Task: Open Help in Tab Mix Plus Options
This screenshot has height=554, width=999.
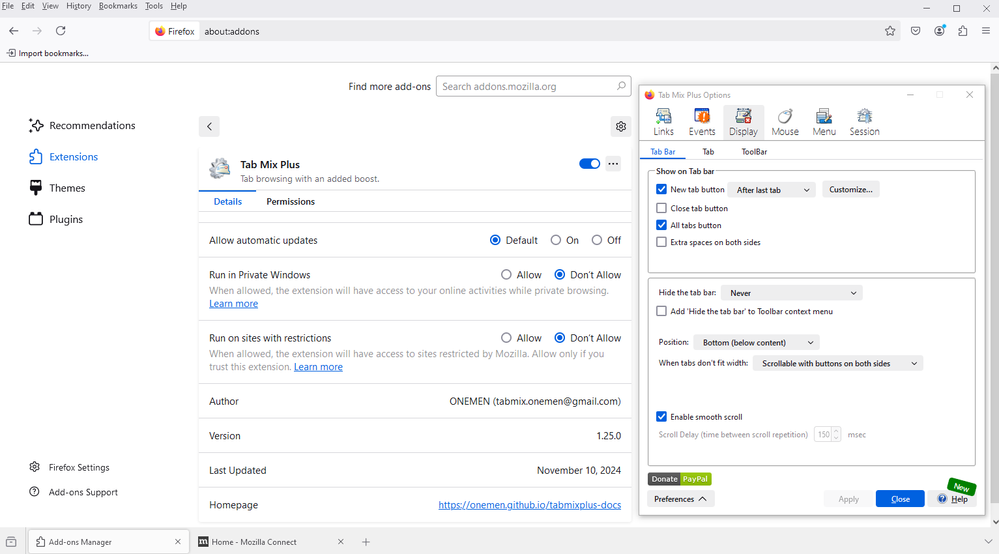Action: (953, 499)
